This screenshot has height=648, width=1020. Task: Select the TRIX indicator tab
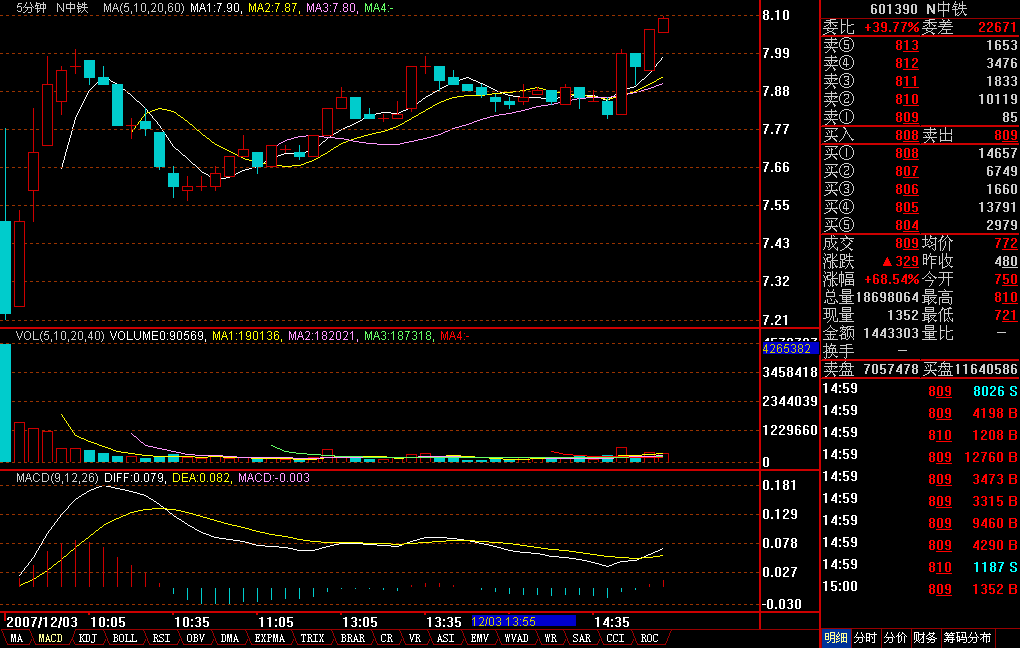pyautogui.click(x=312, y=638)
